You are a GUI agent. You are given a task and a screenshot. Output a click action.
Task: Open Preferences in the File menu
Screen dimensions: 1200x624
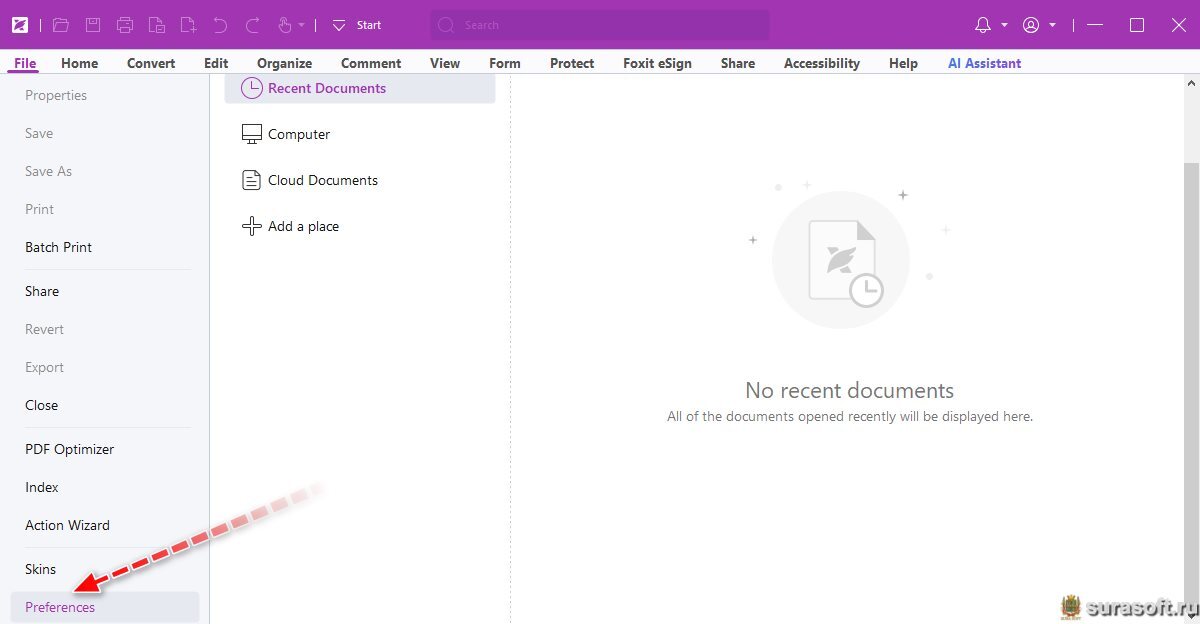pyautogui.click(x=60, y=607)
